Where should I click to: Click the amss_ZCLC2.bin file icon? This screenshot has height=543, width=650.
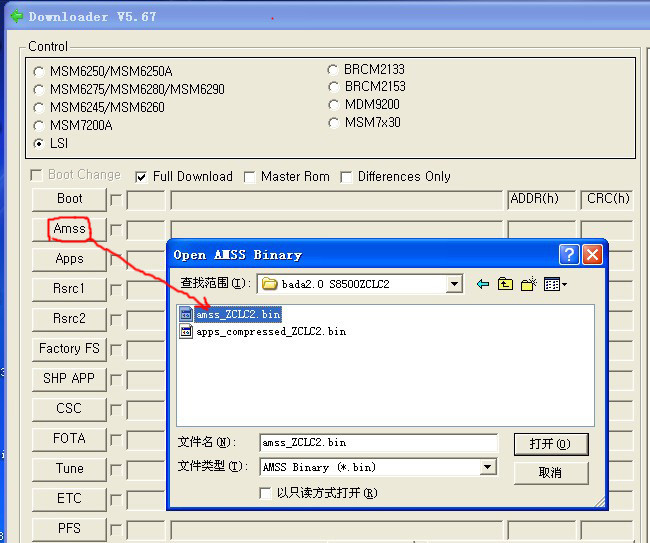pyautogui.click(x=186, y=315)
